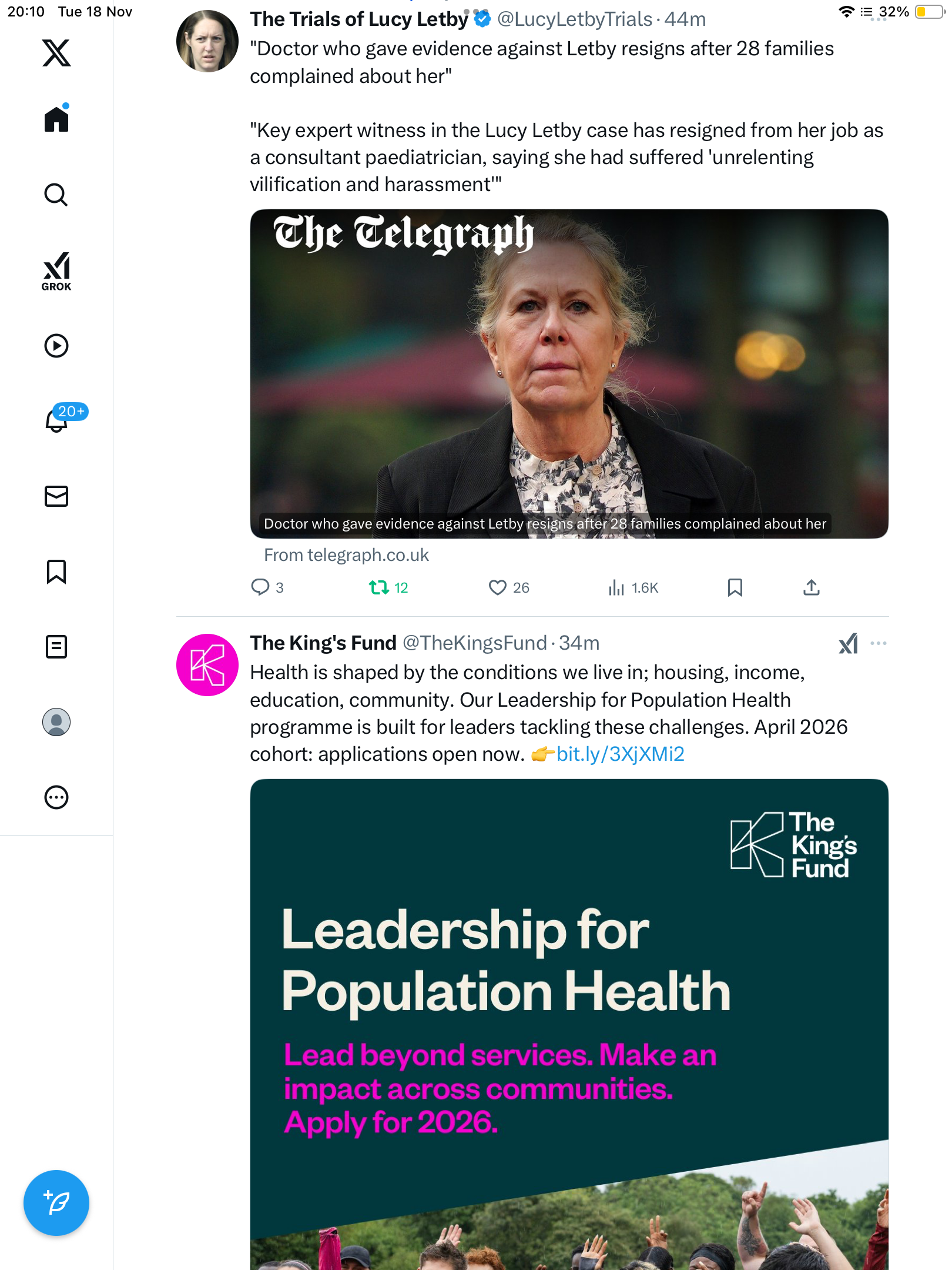
Task: Open Lists from the sidebar
Action: coord(56,647)
